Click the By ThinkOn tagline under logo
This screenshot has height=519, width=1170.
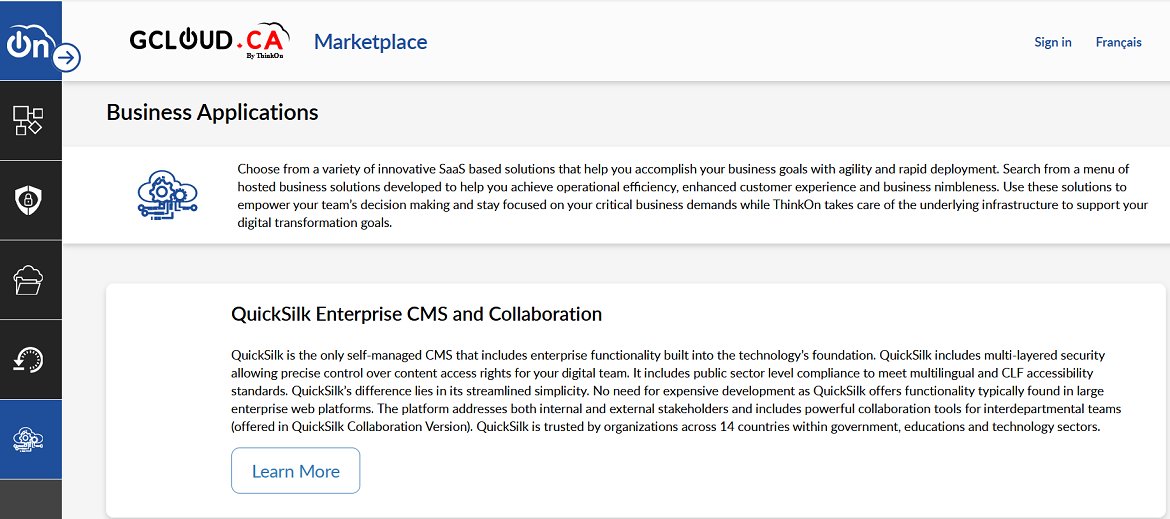[x=265, y=55]
